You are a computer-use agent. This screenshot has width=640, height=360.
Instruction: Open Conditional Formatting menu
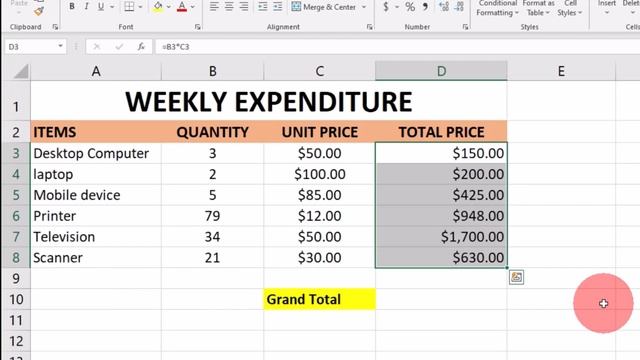(x=497, y=9)
